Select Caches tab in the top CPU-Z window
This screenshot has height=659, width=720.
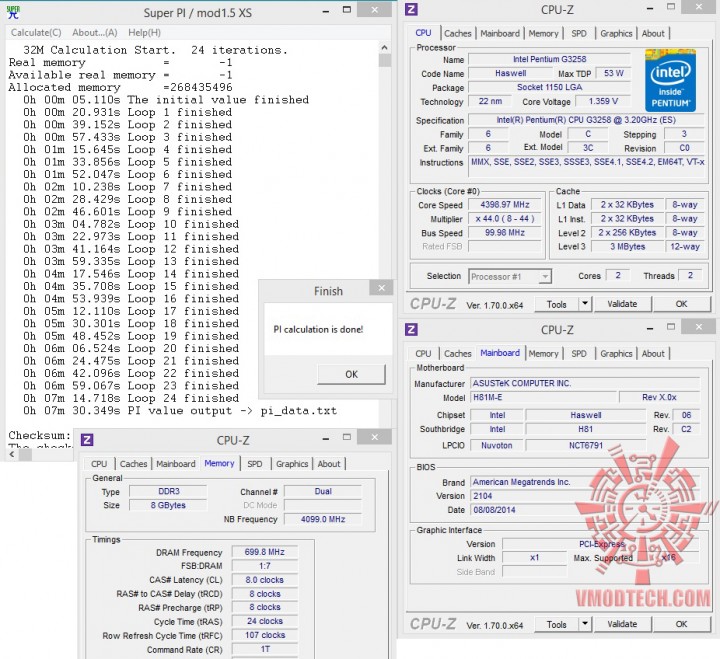click(457, 33)
